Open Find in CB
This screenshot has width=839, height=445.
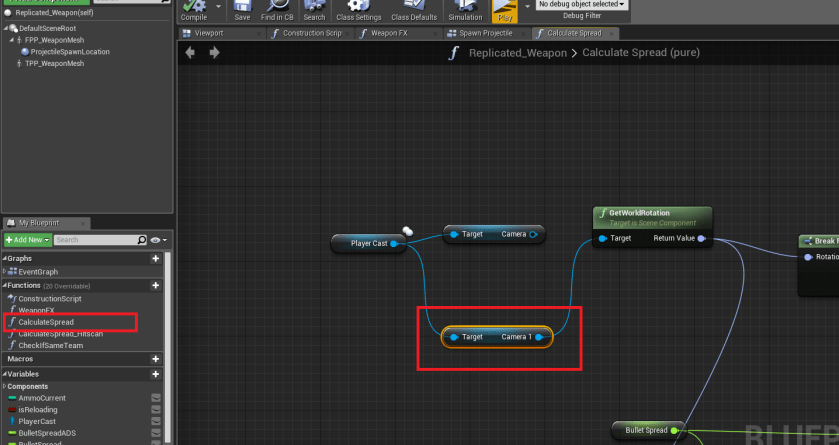(278, 10)
